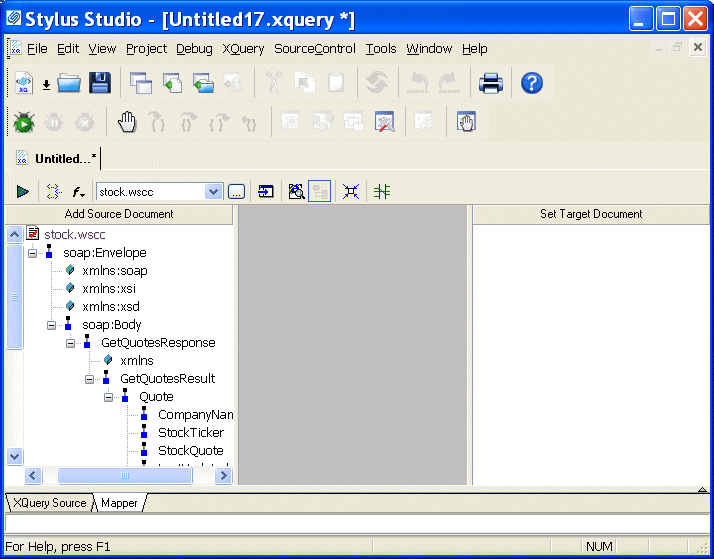Viewport: 714px width, 559px height.
Task: Start debugging with the green bug icon
Action: pos(24,122)
